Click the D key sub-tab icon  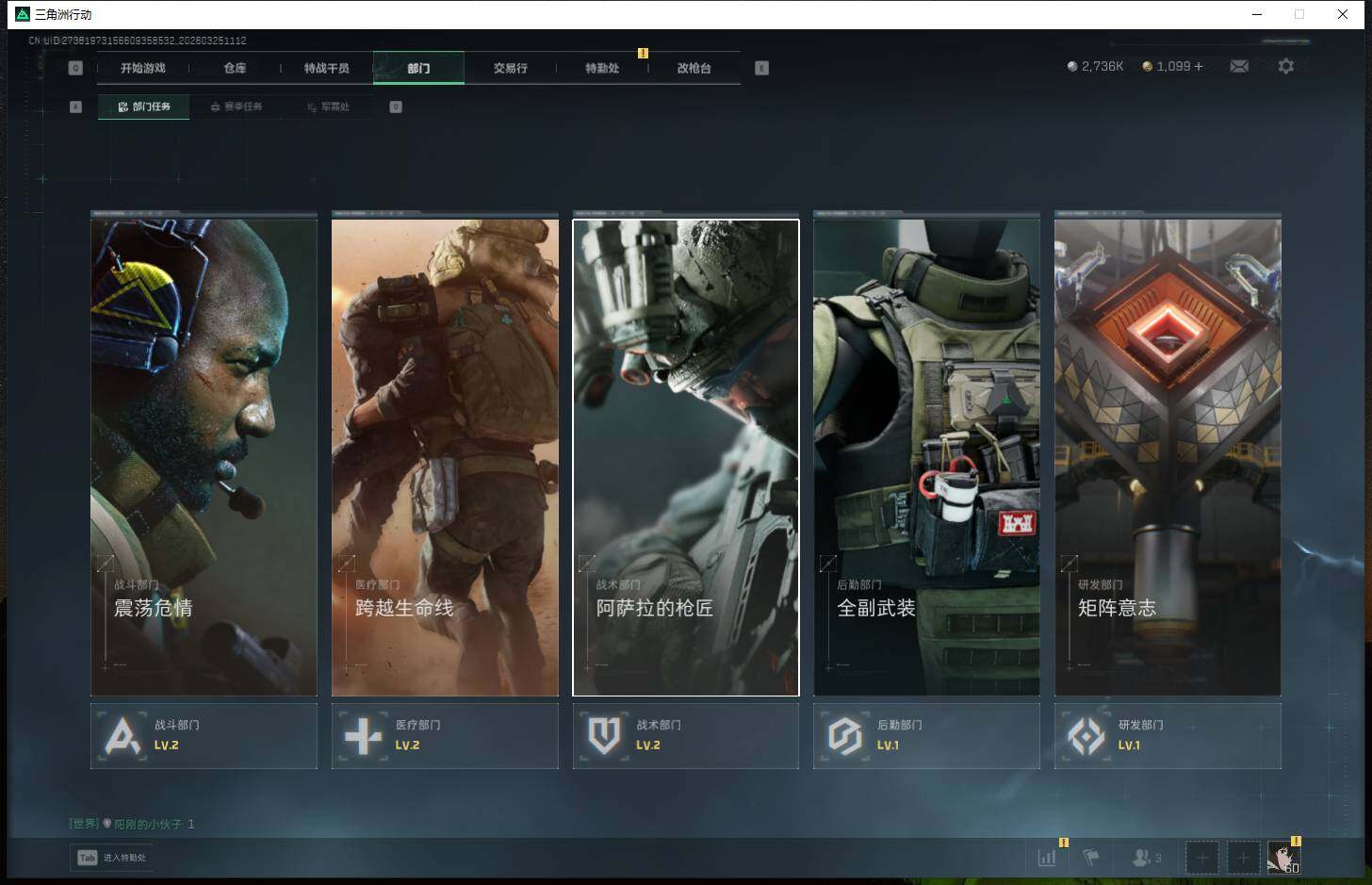click(396, 107)
